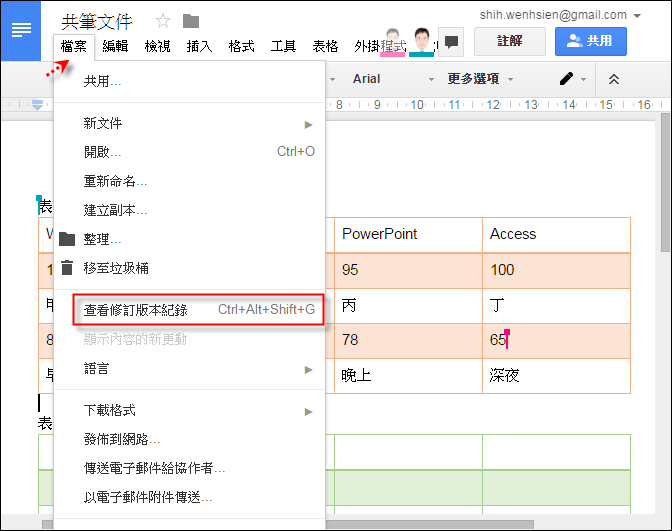672x531 pixels.
Task: Open the 編輯 menu
Action: coord(115,46)
